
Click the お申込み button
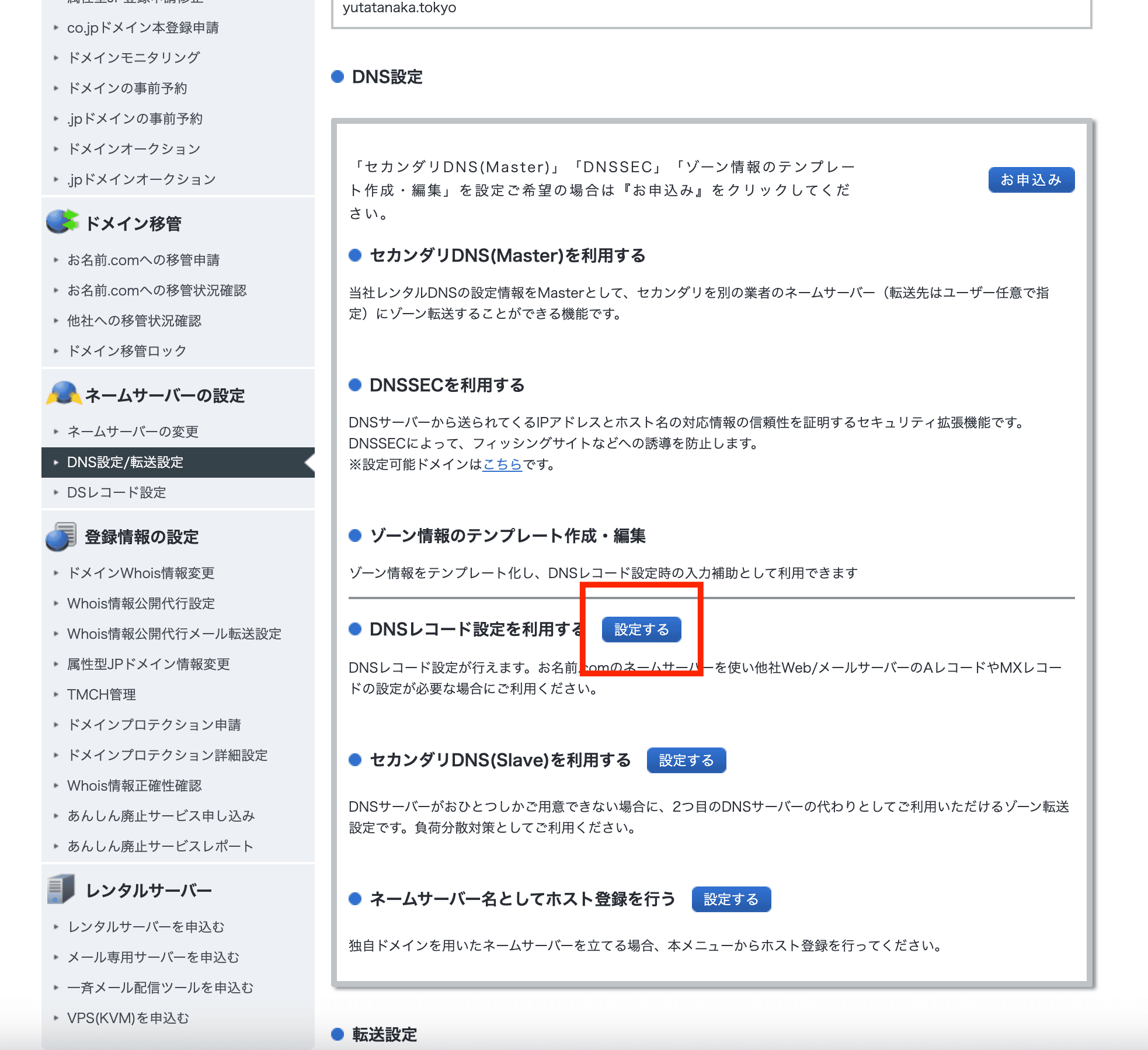click(x=1031, y=180)
